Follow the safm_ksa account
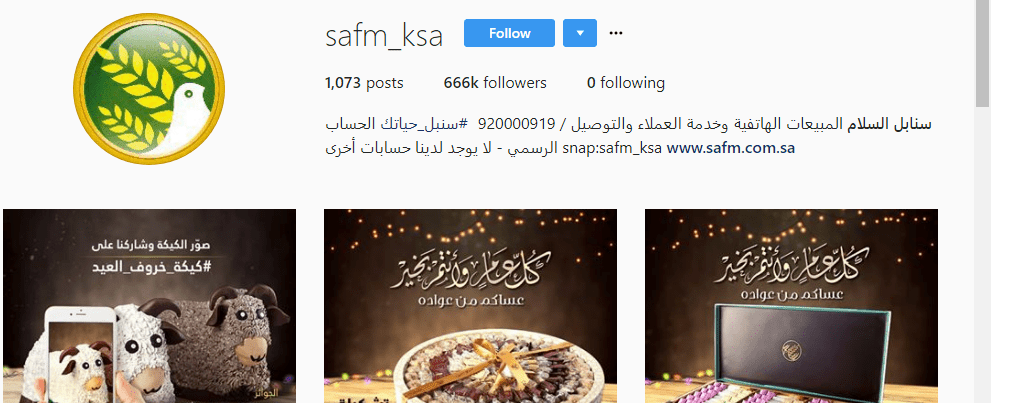The height and width of the screenshot is (403, 1024). click(x=509, y=33)
